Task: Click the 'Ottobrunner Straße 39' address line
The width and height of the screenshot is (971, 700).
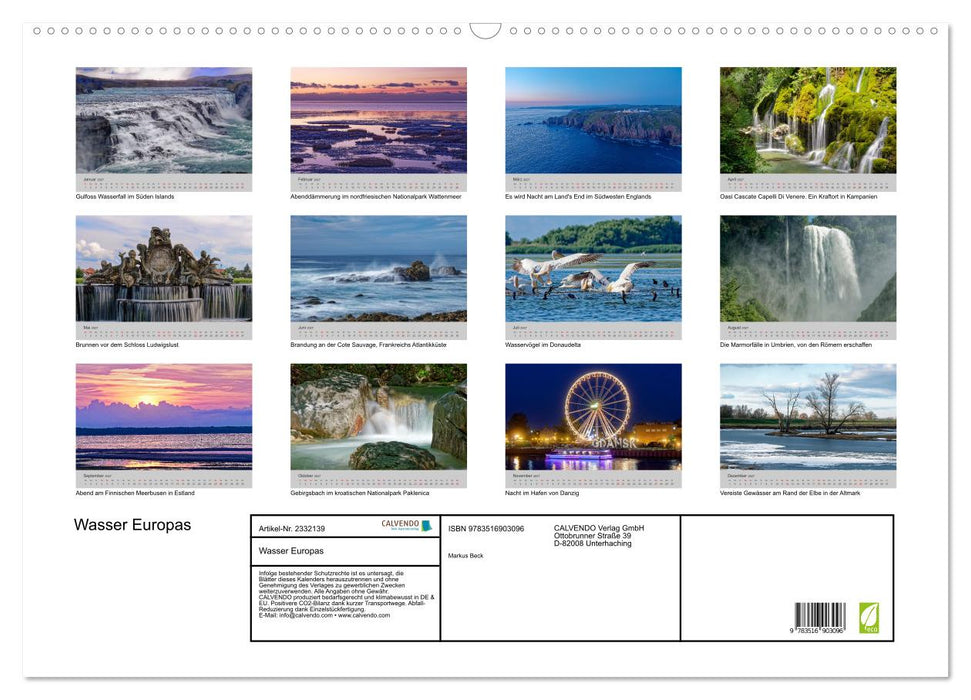Action: click(593, 536)
